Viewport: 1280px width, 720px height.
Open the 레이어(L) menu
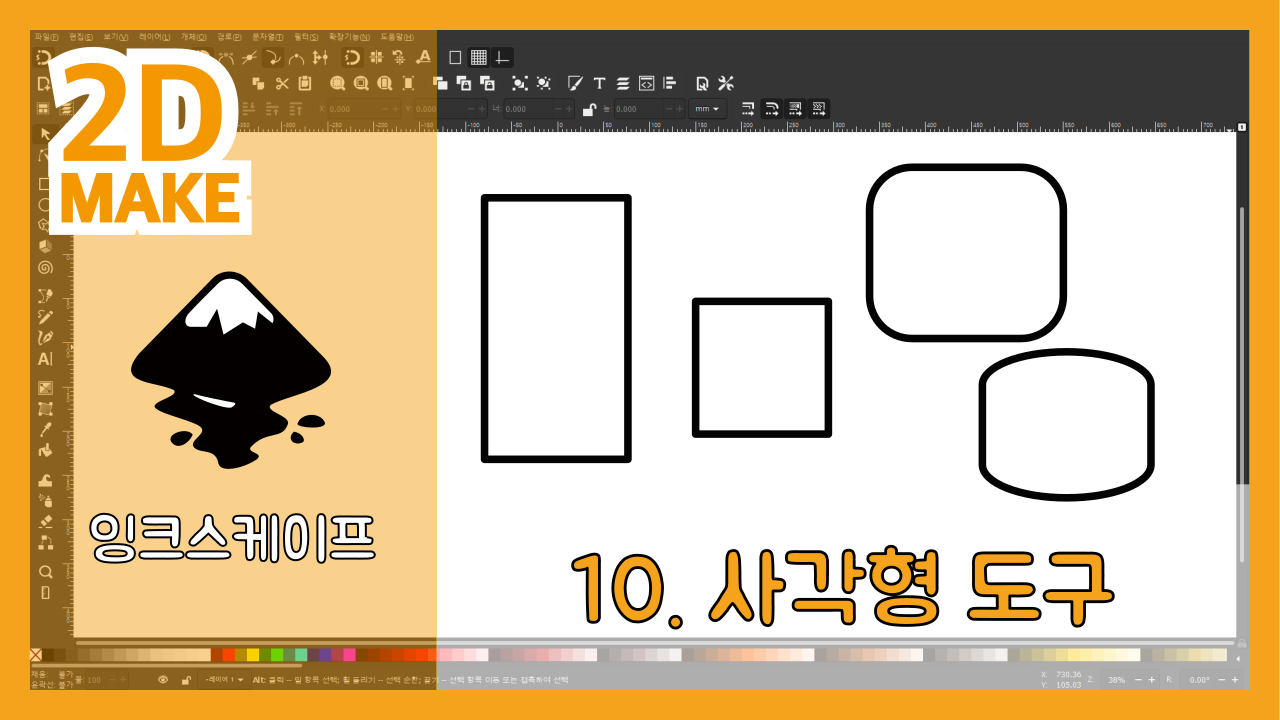pyautogui.click(x=155, y=36)
